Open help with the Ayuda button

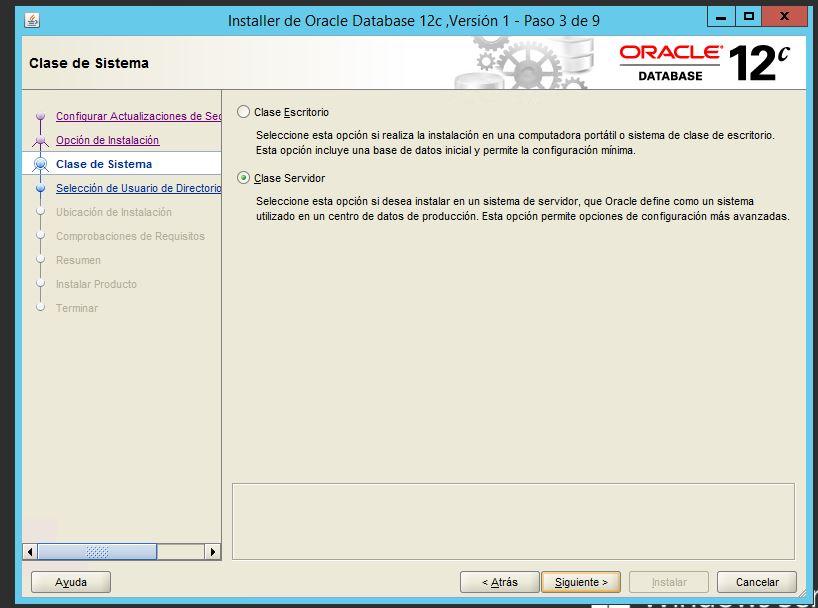click(x=71, y=582)
